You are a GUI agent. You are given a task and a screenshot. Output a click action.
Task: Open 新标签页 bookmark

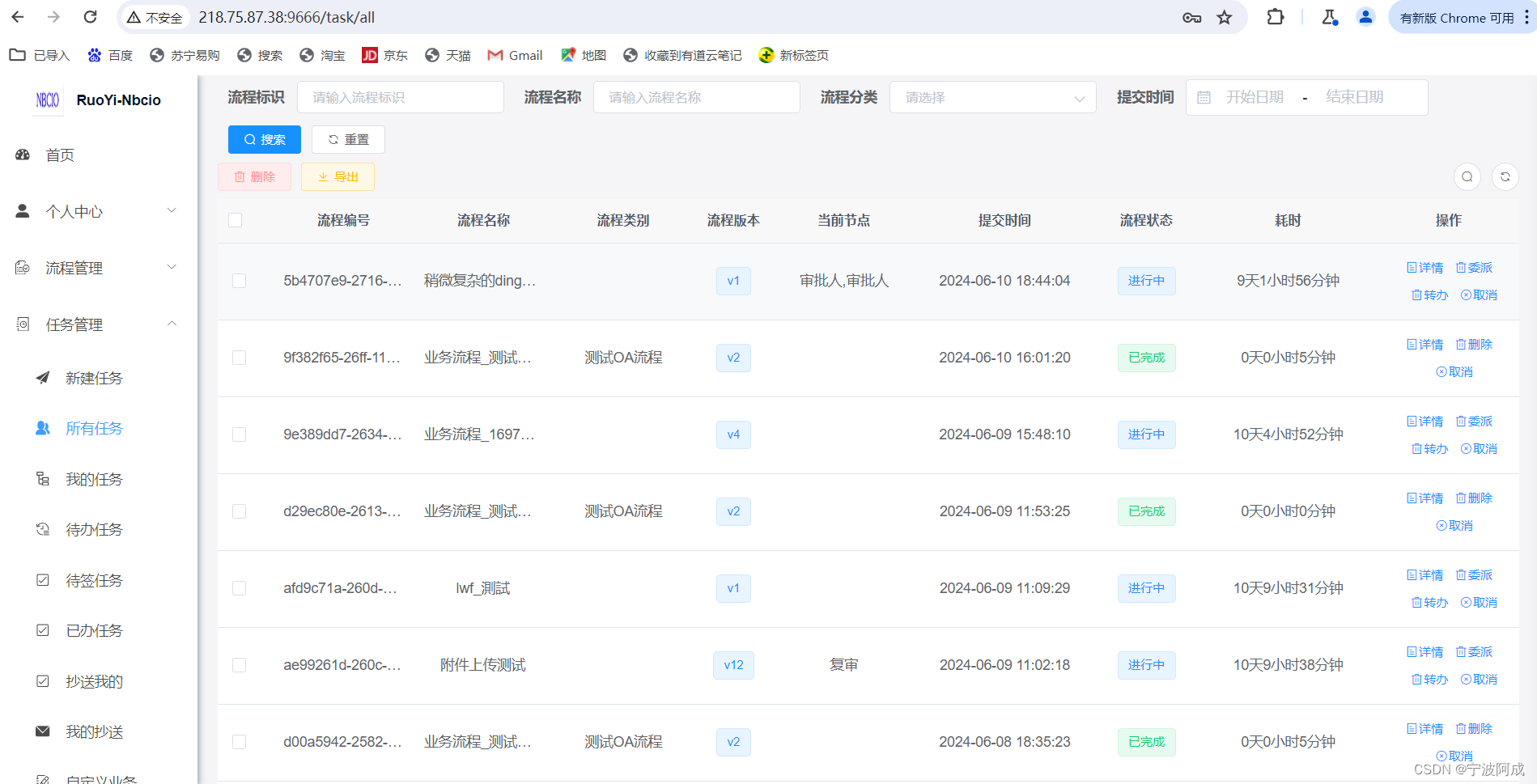click(x=793, y=55)
